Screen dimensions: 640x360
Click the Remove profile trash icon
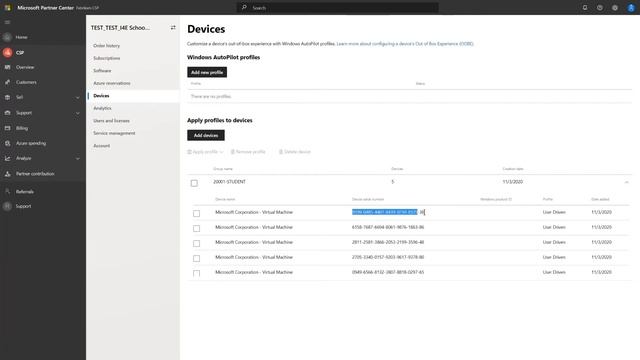233,152
